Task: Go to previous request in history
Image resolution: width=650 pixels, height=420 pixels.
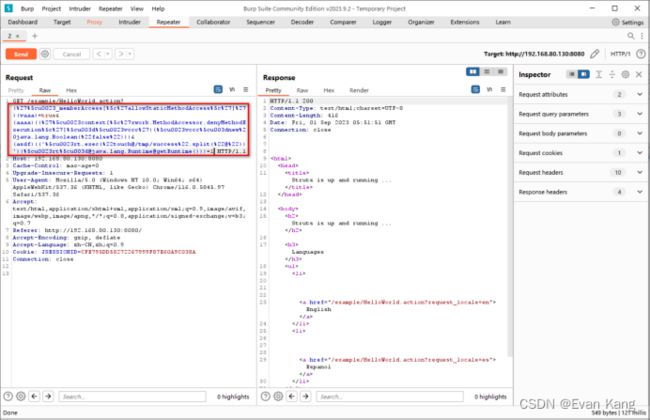Action: coord(99,54)
